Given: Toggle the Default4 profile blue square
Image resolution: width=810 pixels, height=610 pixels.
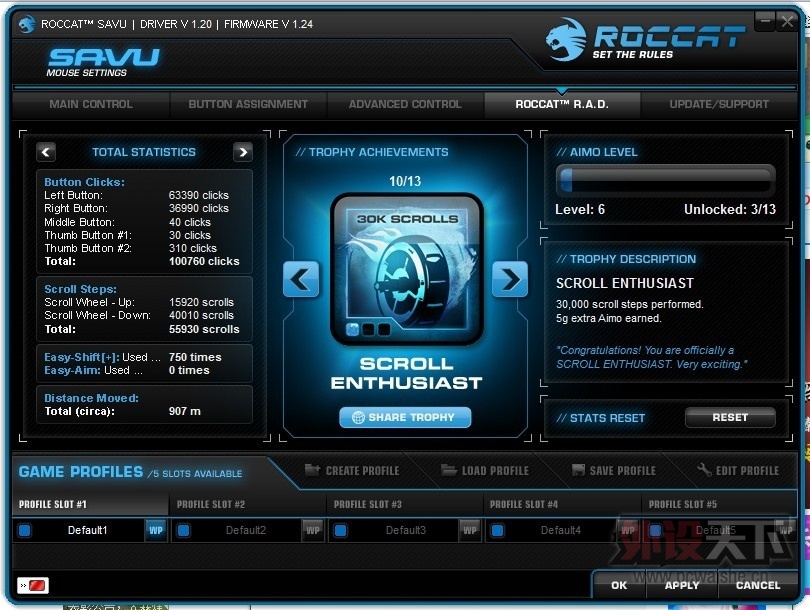Looking at the screenshot, I should click(497, 530).
